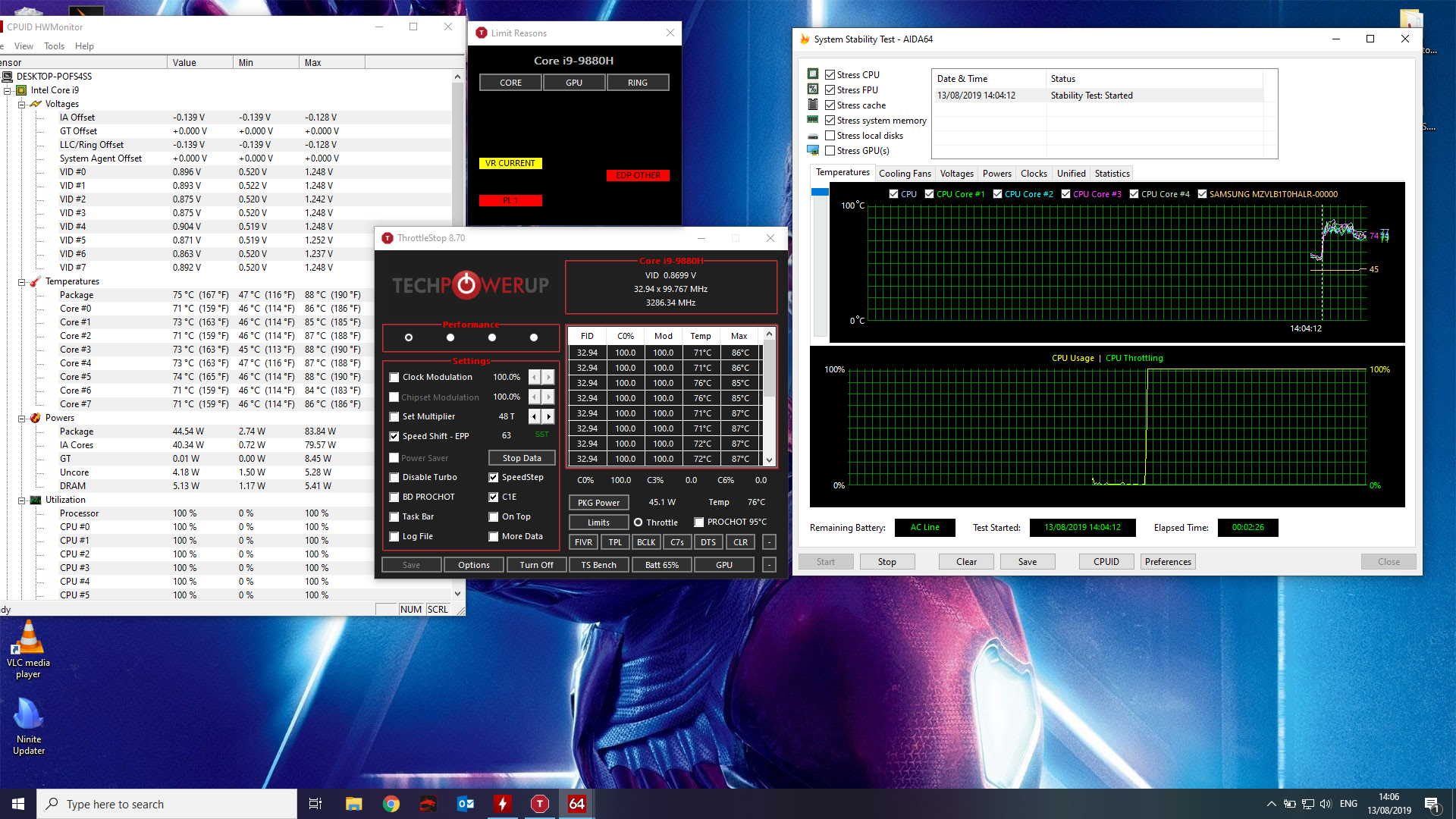
Task: Increase Set Multiplier value arrow
Action: coord(548,416)
